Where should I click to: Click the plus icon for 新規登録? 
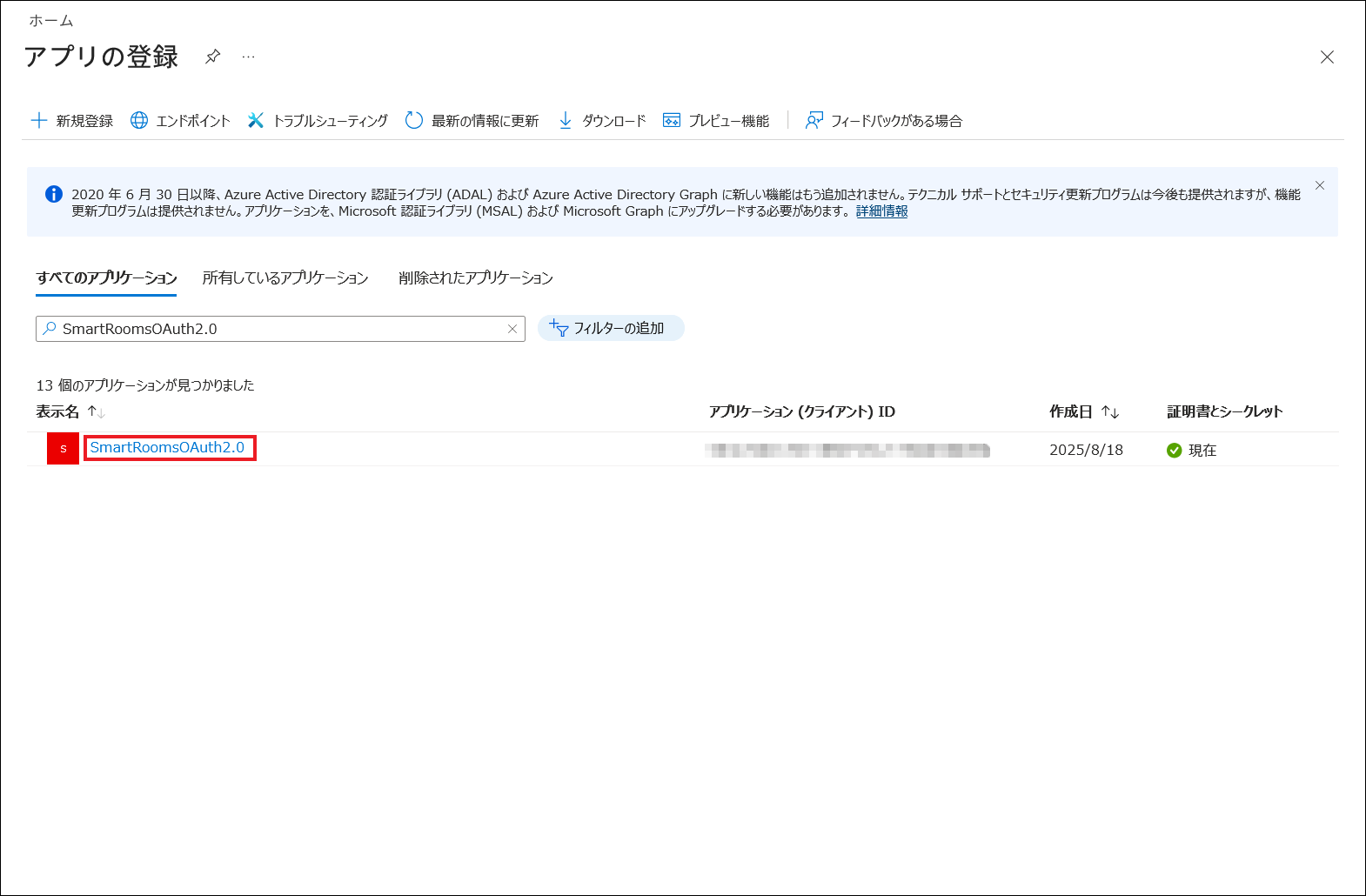point(39,120)
